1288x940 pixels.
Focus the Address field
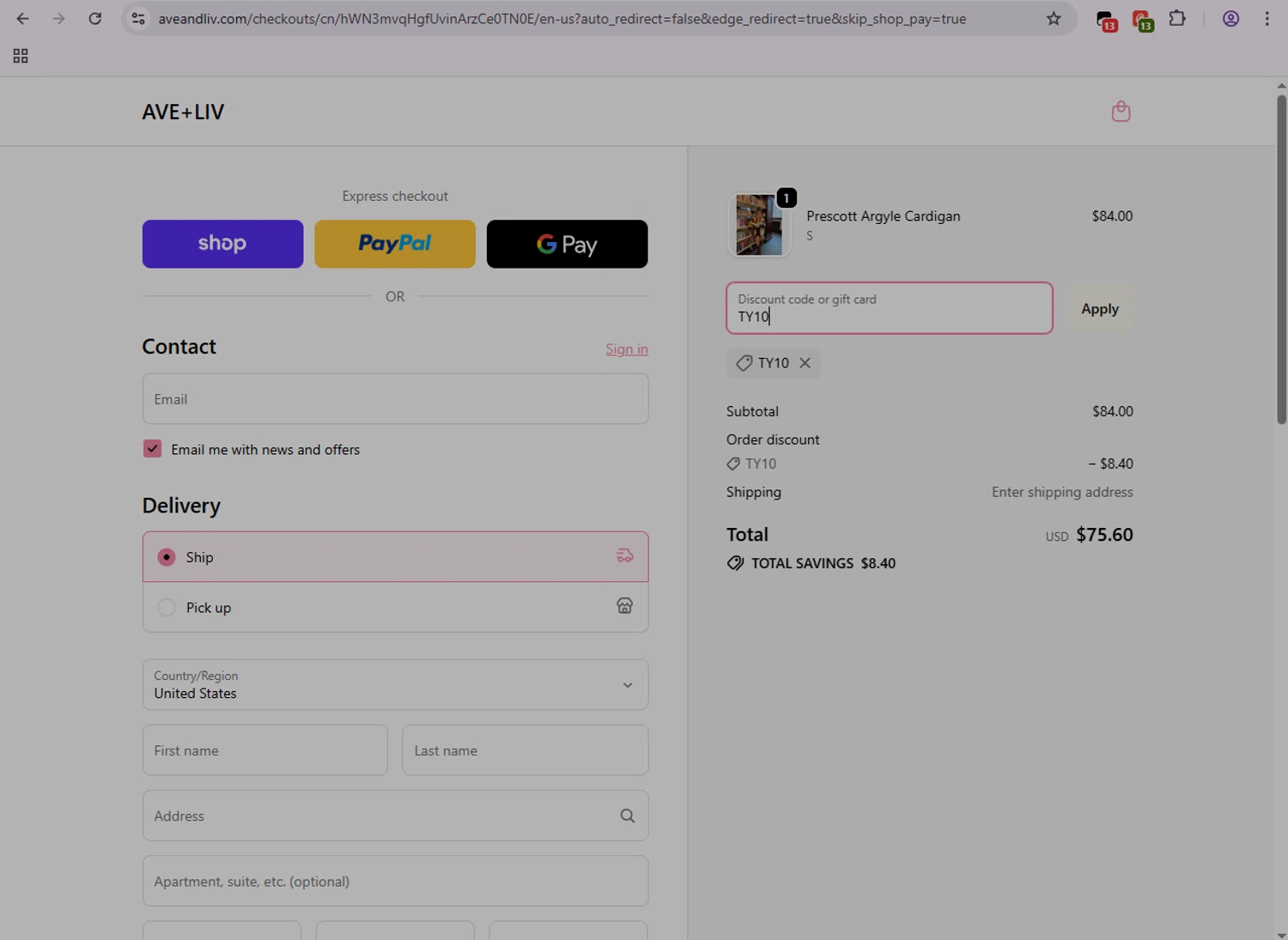click(x=395, y=816)
